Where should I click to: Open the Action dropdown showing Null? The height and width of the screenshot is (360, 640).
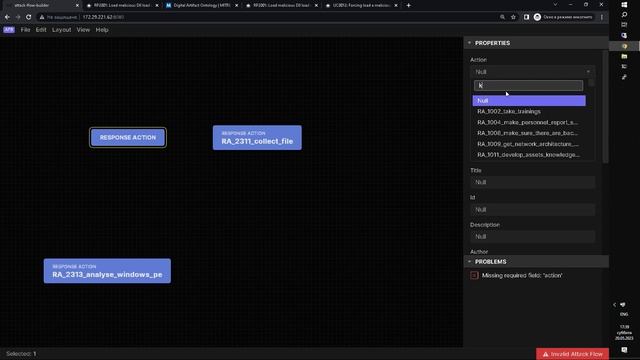click(532, 72)
